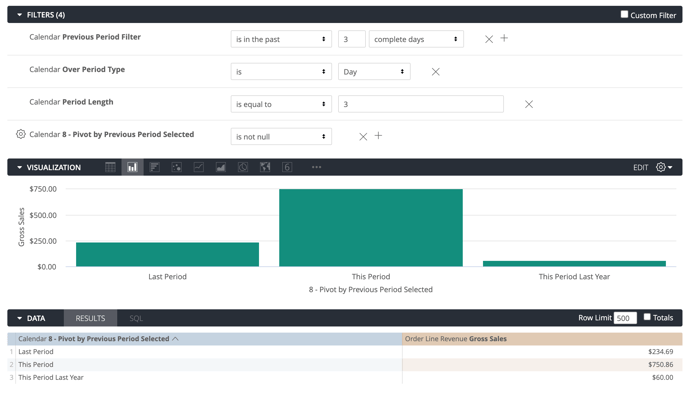
Task: Add condition to Pivot by Previous Period filter
Action: click(378, 136)
